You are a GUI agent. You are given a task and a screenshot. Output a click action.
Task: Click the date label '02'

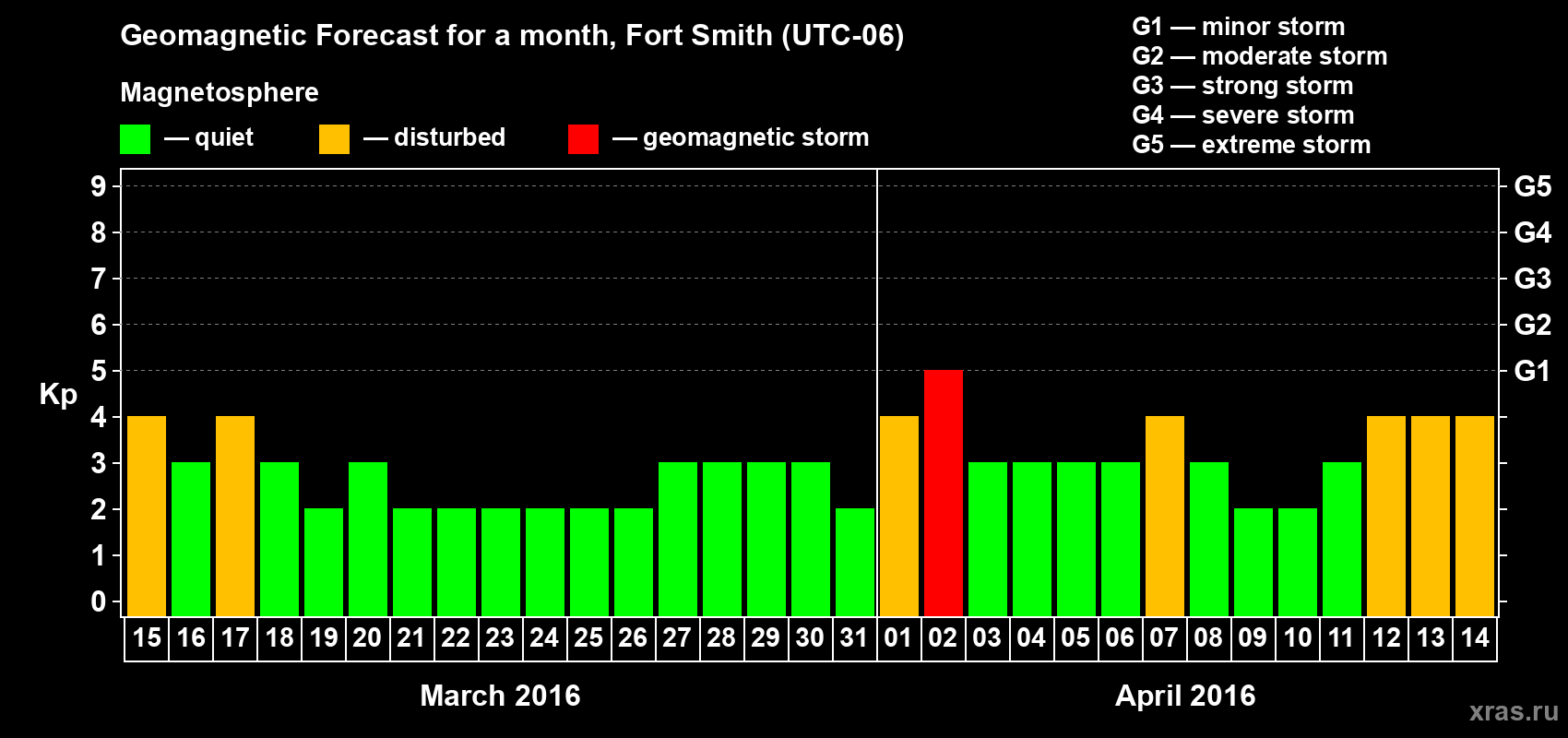943,637
